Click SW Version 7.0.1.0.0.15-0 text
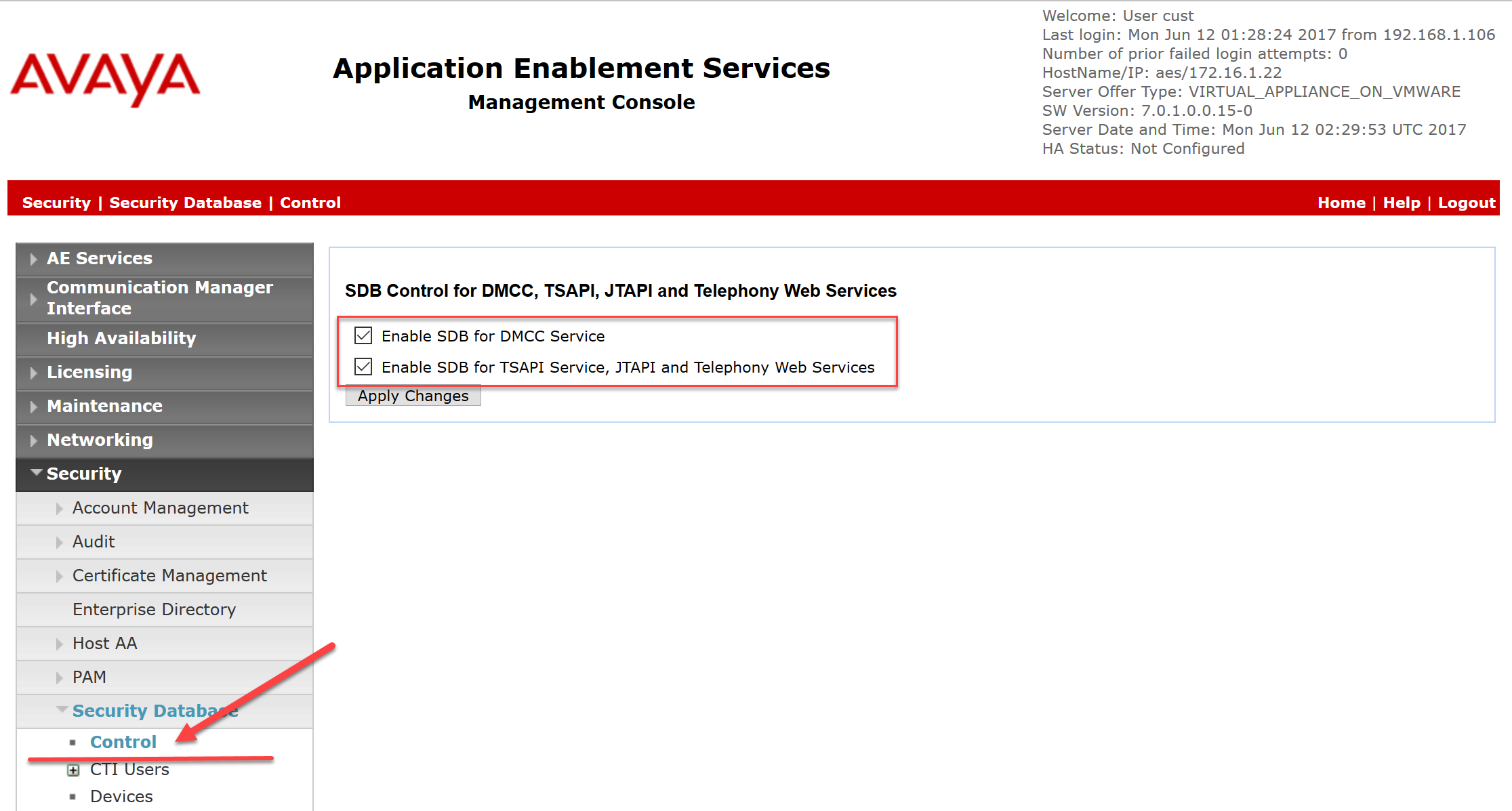 pos(1147,110)
